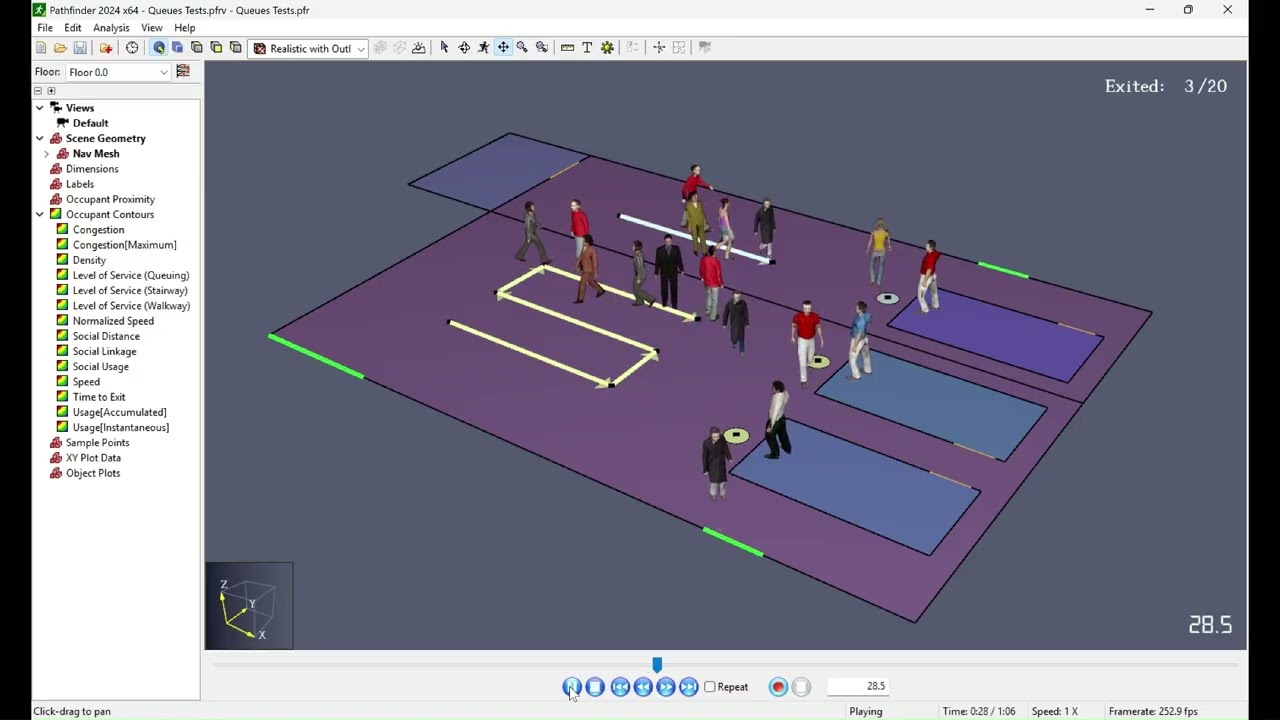Open the File menu
The height and width of the screenshot is (720, 1280).
click(45, 28)
